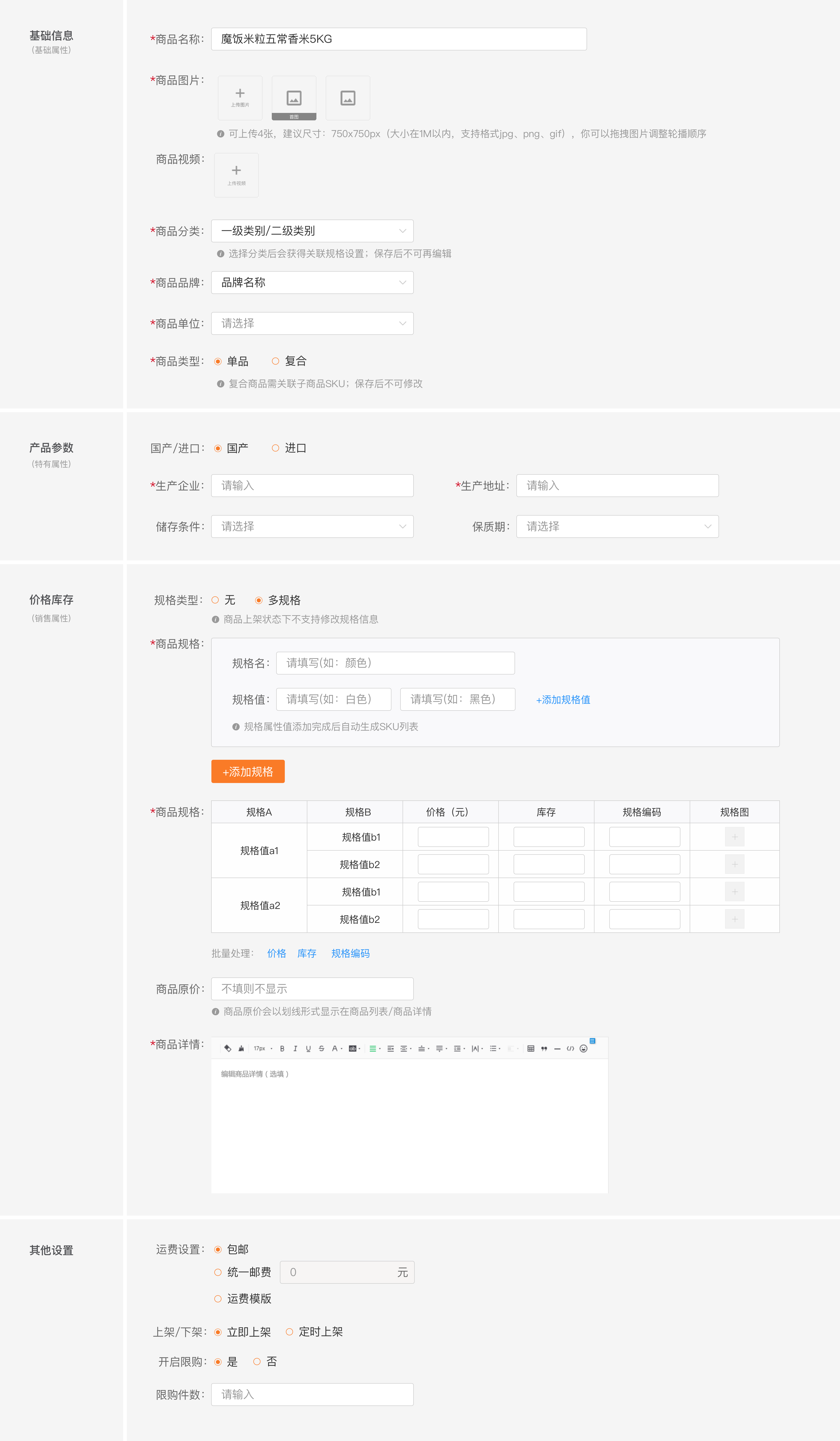Insert a table via editor toolbar

531,1049
